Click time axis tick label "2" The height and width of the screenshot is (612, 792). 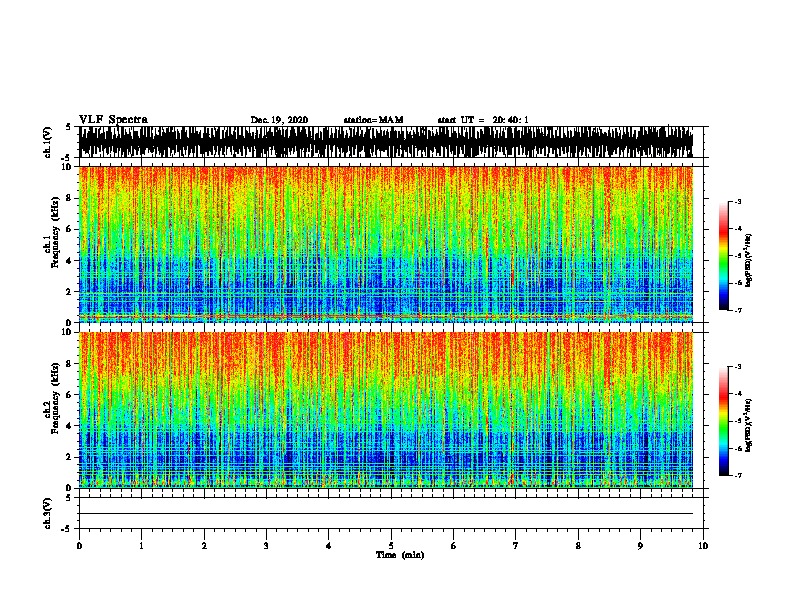tap(204, 546)
